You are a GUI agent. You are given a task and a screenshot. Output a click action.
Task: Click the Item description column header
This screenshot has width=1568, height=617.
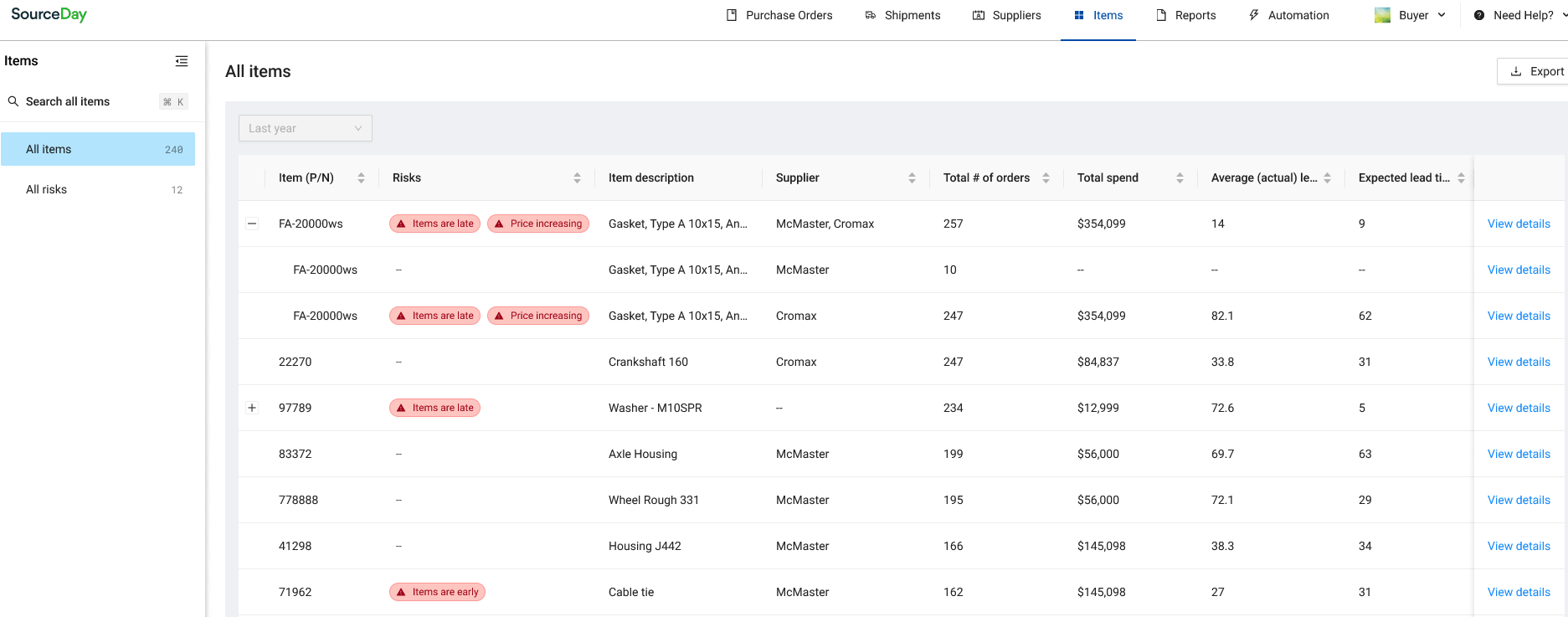click(651, 177)
